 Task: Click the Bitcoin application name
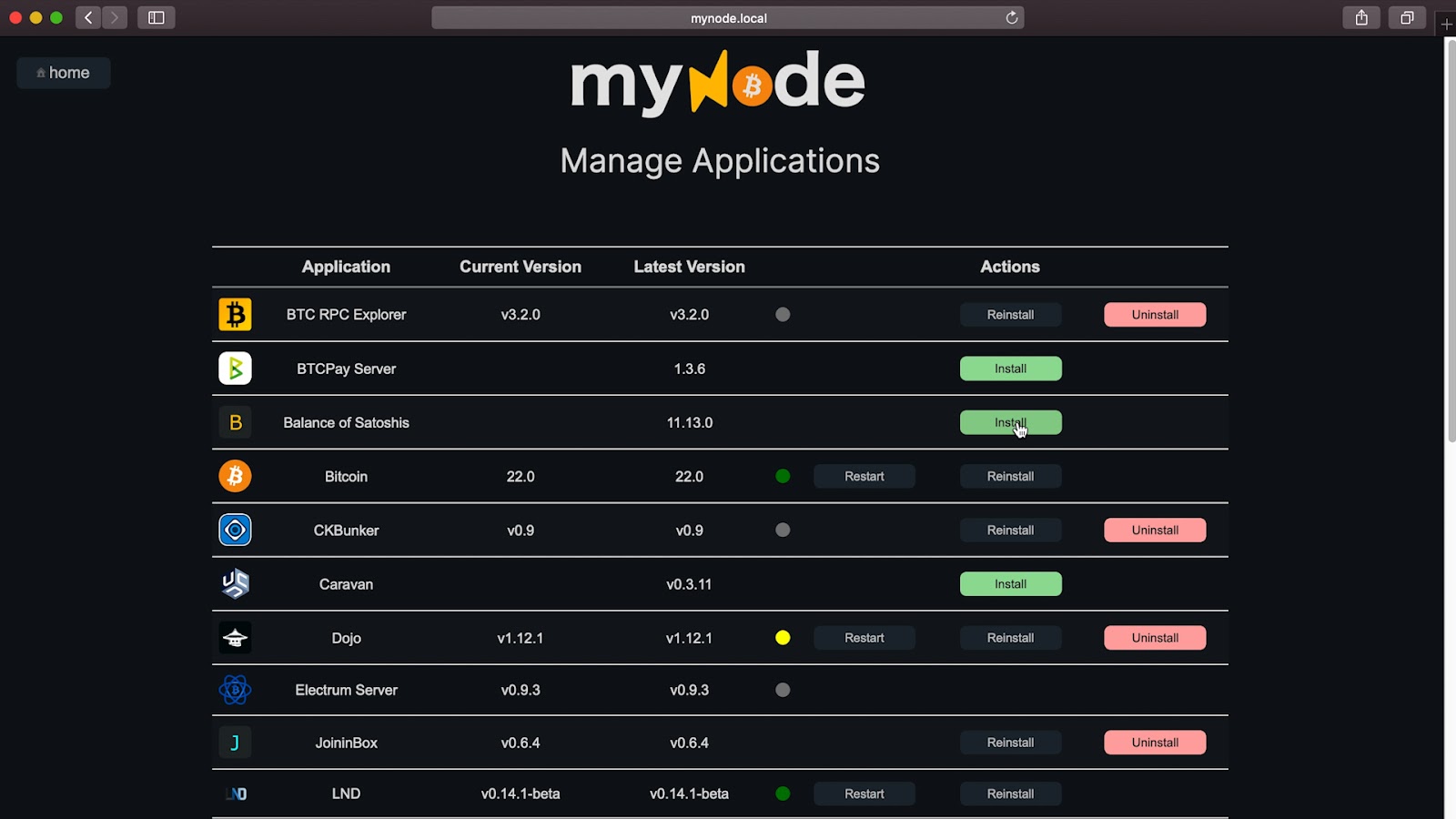pyautogui.click(x=346, y=476)
